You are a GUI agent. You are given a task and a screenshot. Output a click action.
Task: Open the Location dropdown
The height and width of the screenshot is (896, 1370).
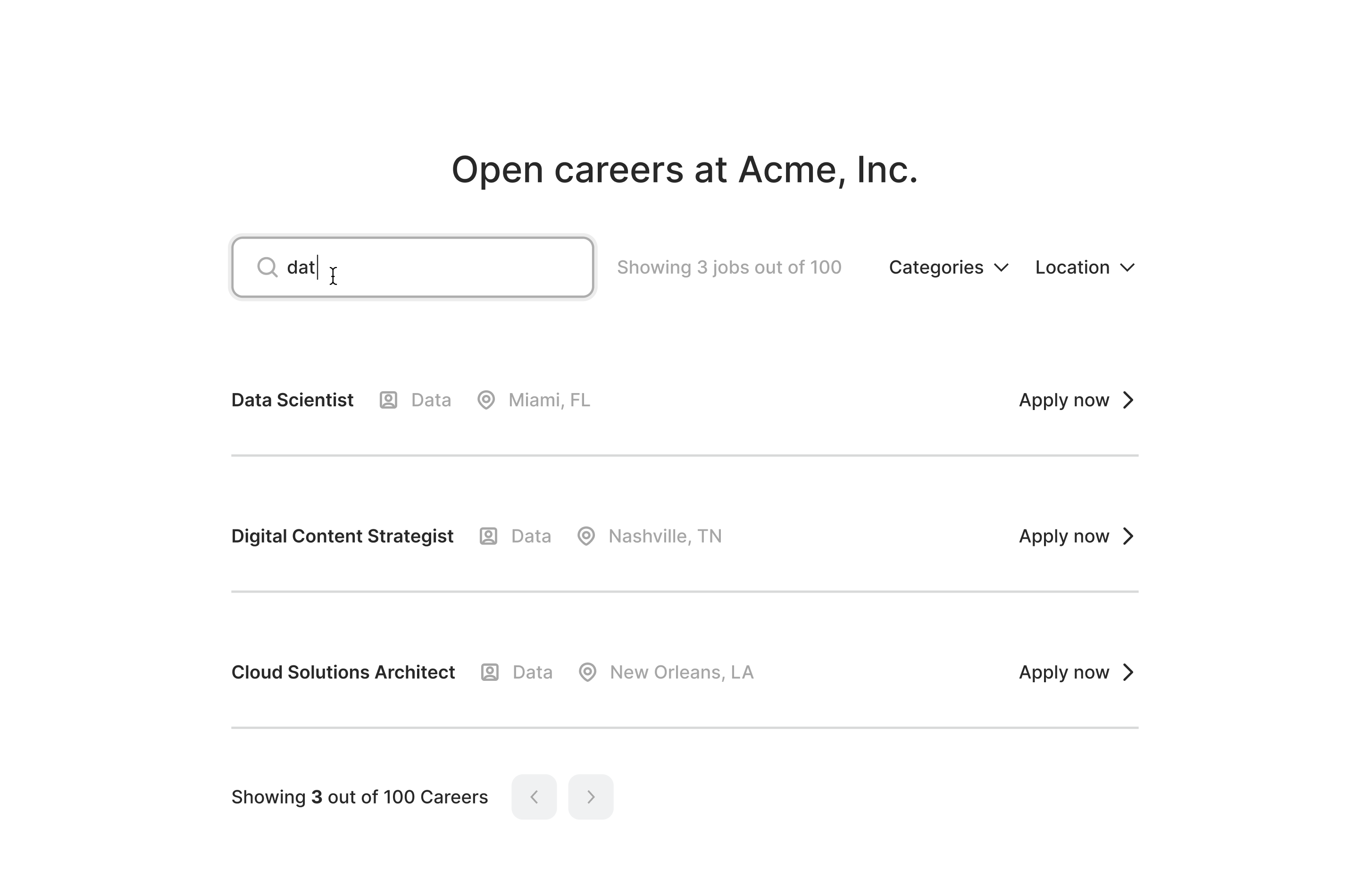point(1085,267)
